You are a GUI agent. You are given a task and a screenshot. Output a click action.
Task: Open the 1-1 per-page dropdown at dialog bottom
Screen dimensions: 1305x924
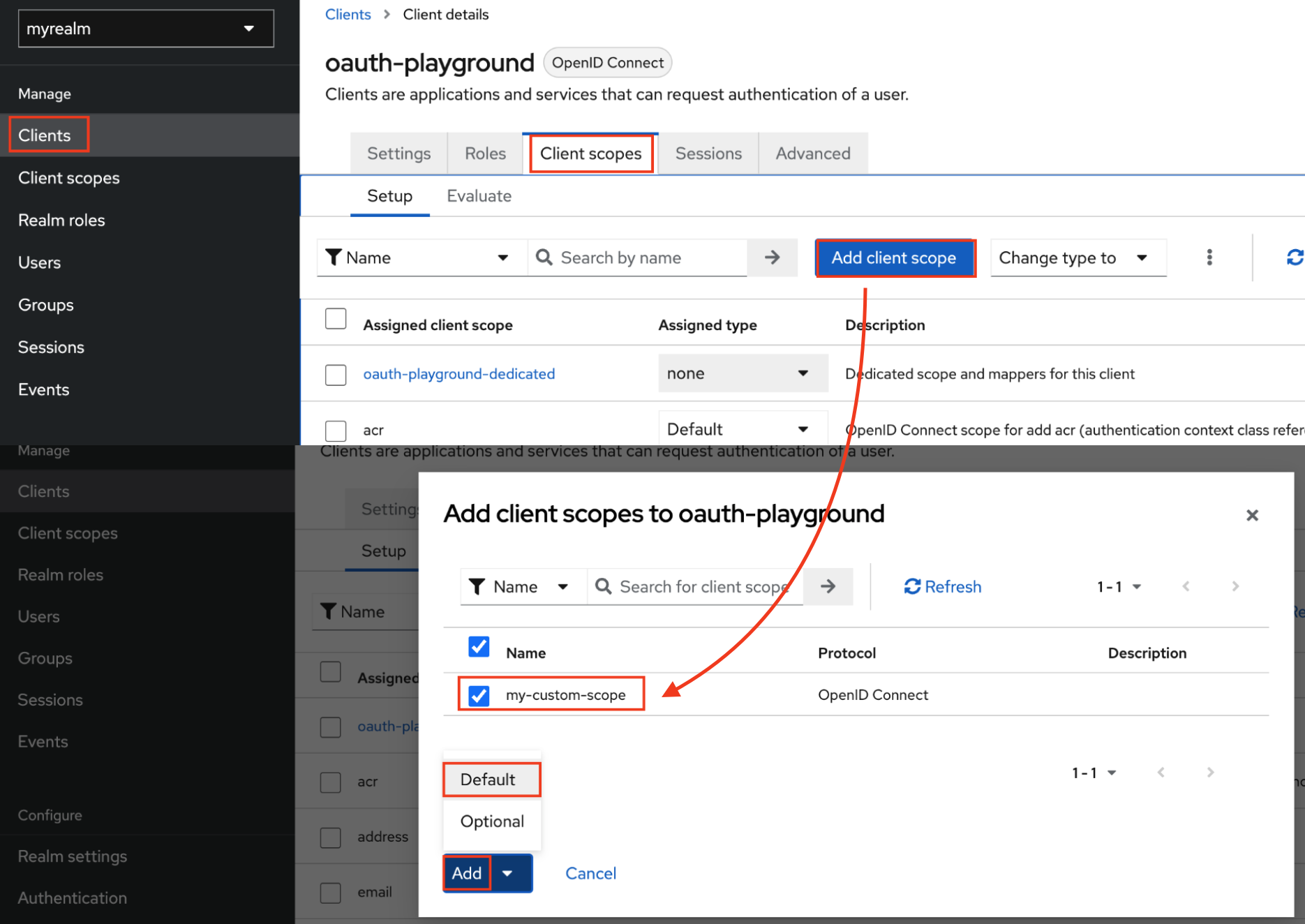pyautogui.click(x=1094, y=772)
